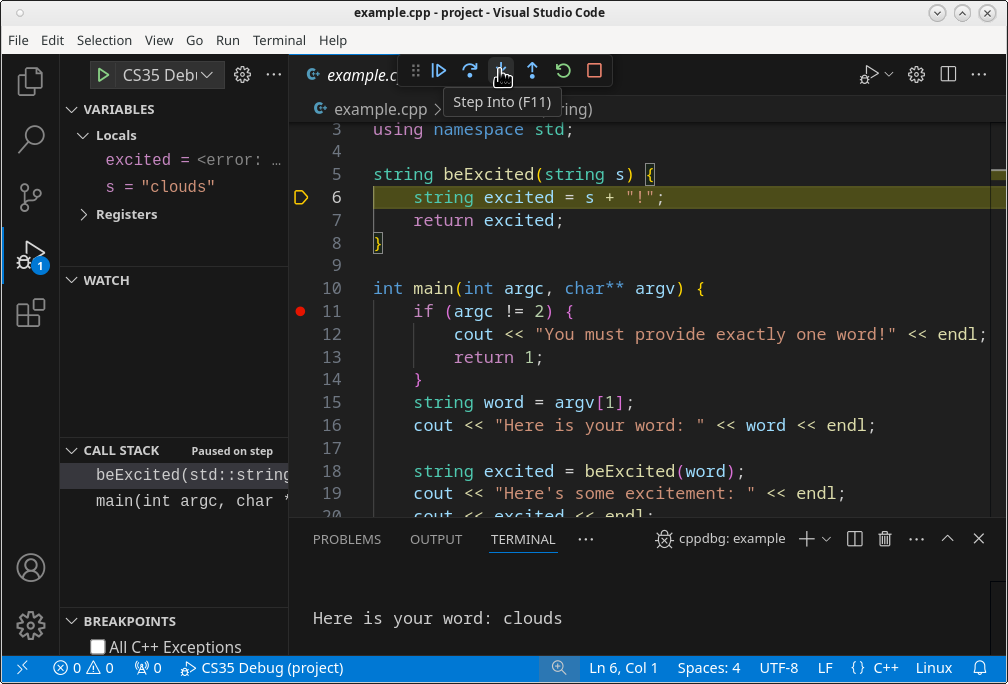Open the Accounts menu in the activity bar
The height and width of the screenshot is (684, 1008).
[30, 568]
